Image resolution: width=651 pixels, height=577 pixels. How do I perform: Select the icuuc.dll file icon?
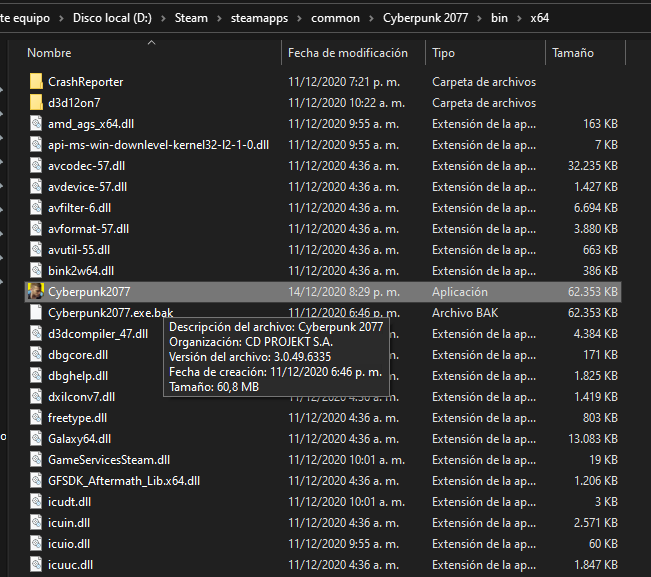click(x=36, y=565)
